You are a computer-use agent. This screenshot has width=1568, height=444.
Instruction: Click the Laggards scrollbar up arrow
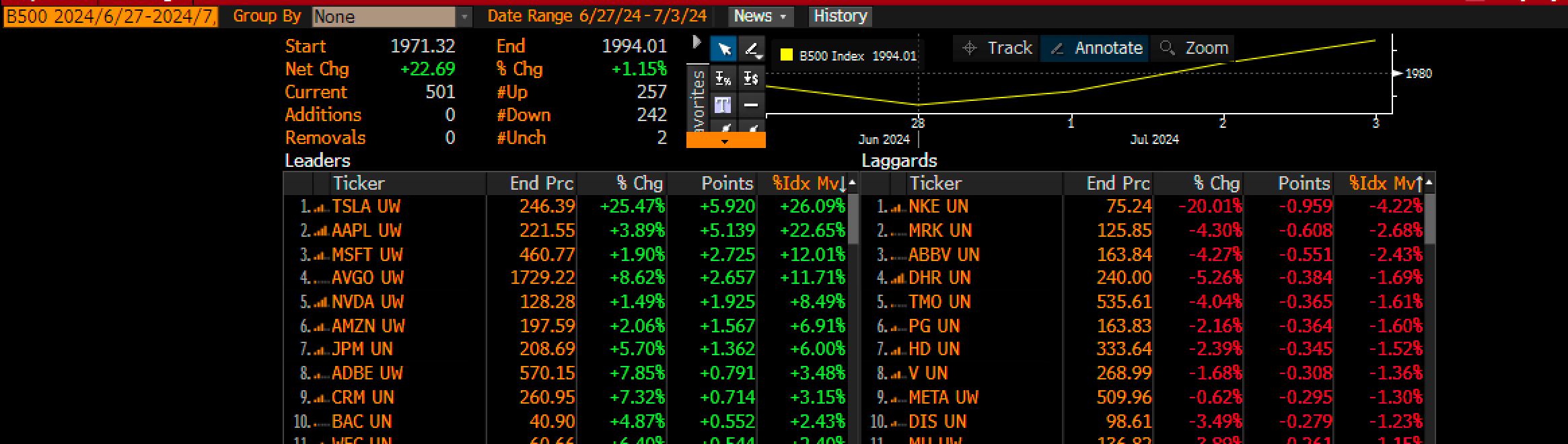point(1429,183)
